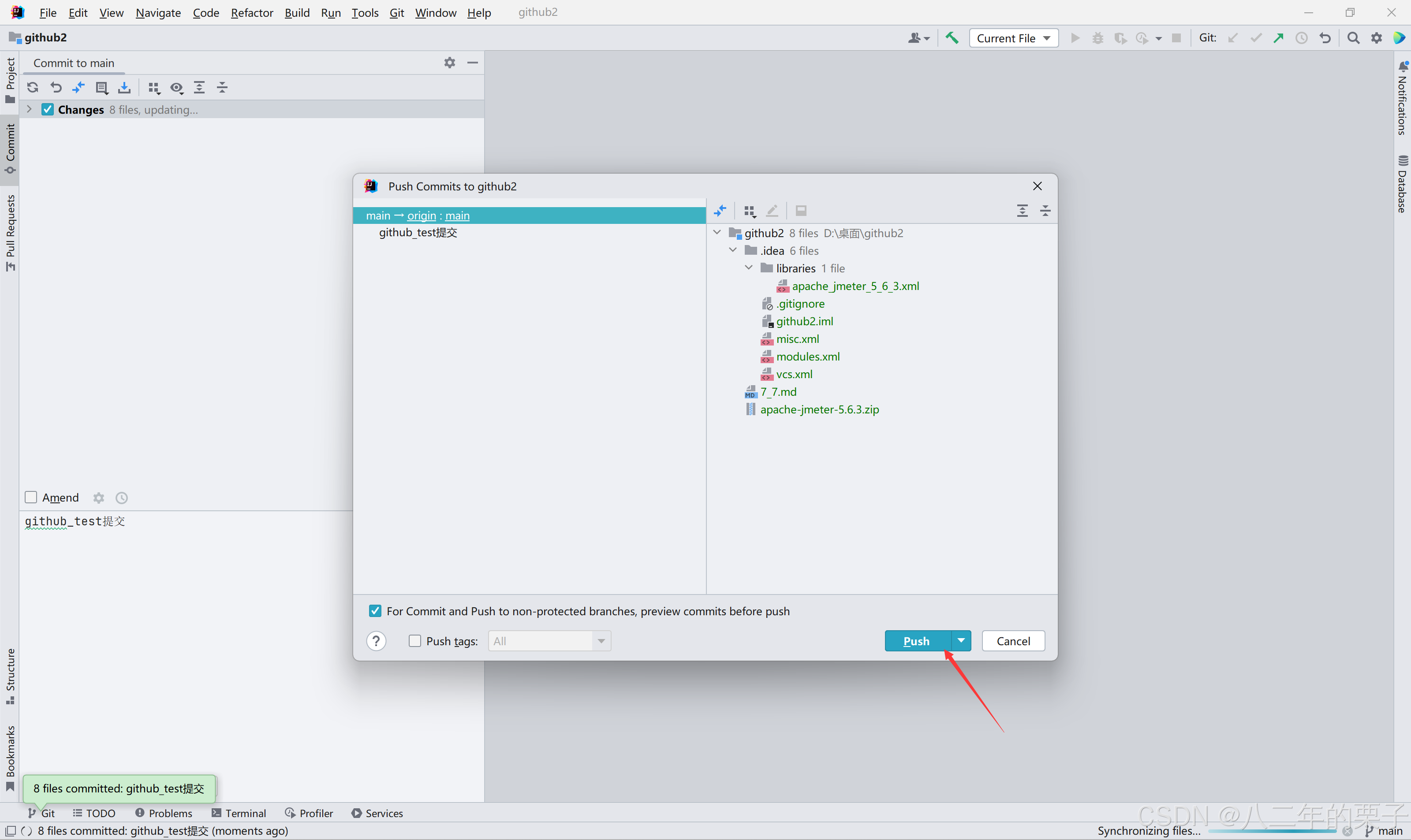Open commit message history clock icon

tap(122, 498)
